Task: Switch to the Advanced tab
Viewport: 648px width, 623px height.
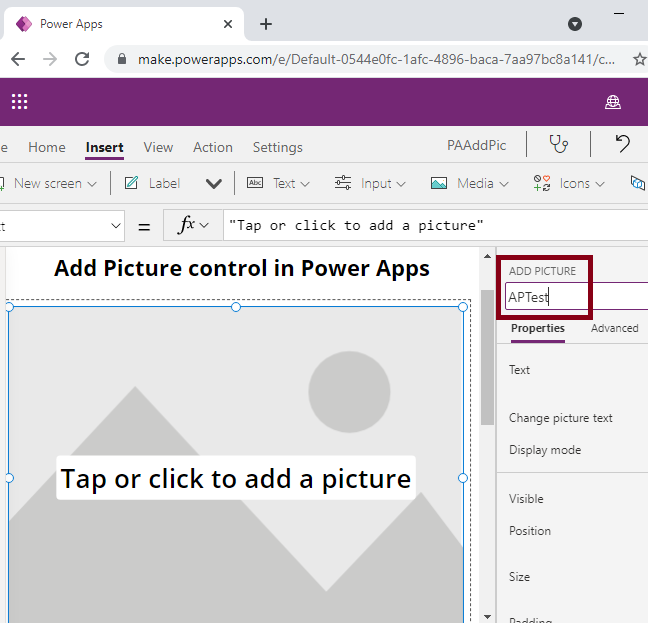Action: 615,328
